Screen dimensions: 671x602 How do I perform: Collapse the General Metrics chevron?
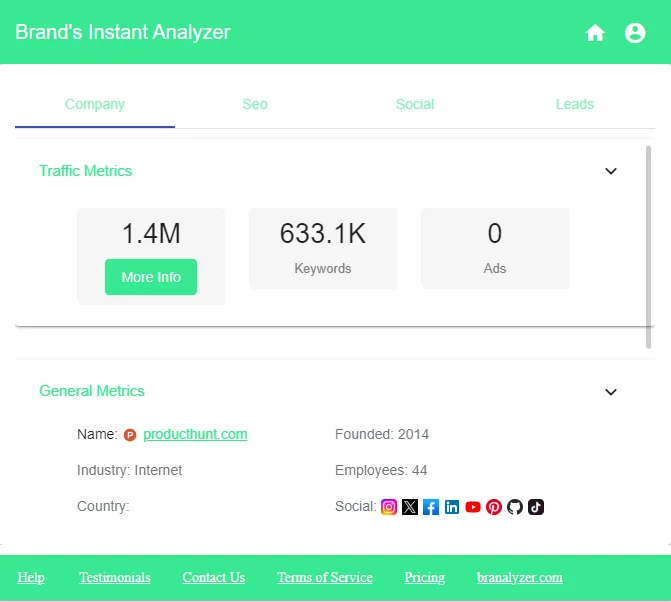point(611,391)
